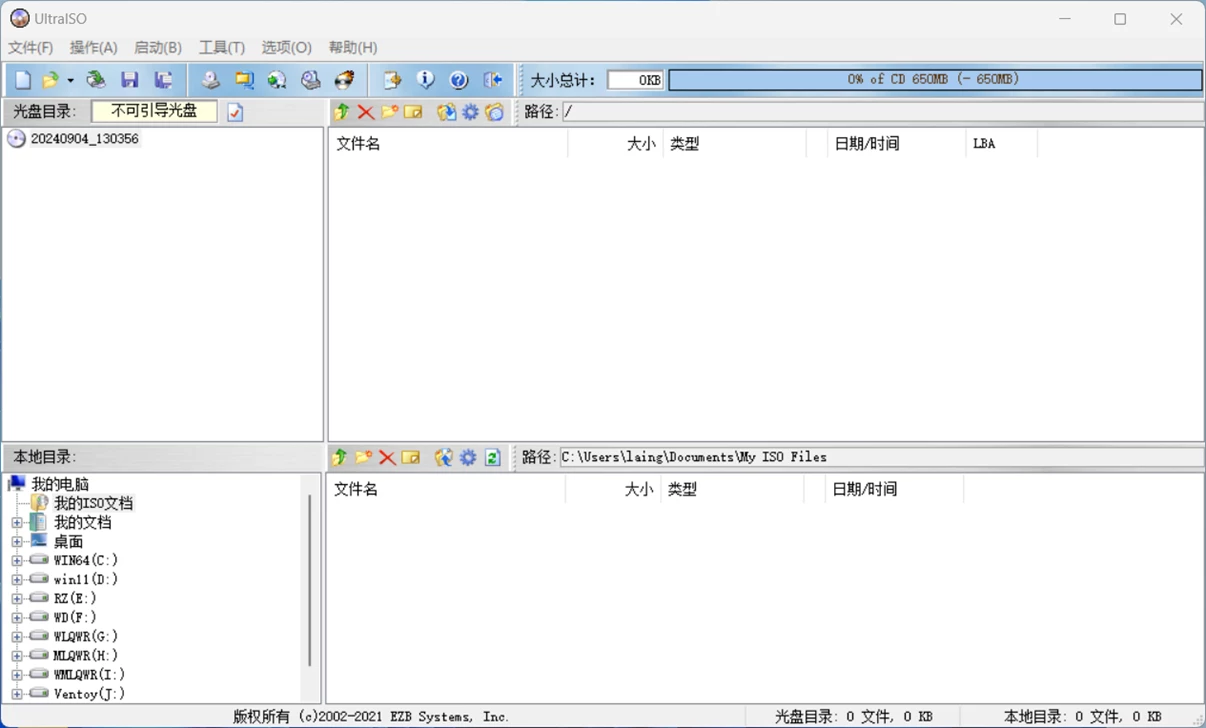Expand the 桌面 tree node
1206x728 pixels.
tap(17, 542)
